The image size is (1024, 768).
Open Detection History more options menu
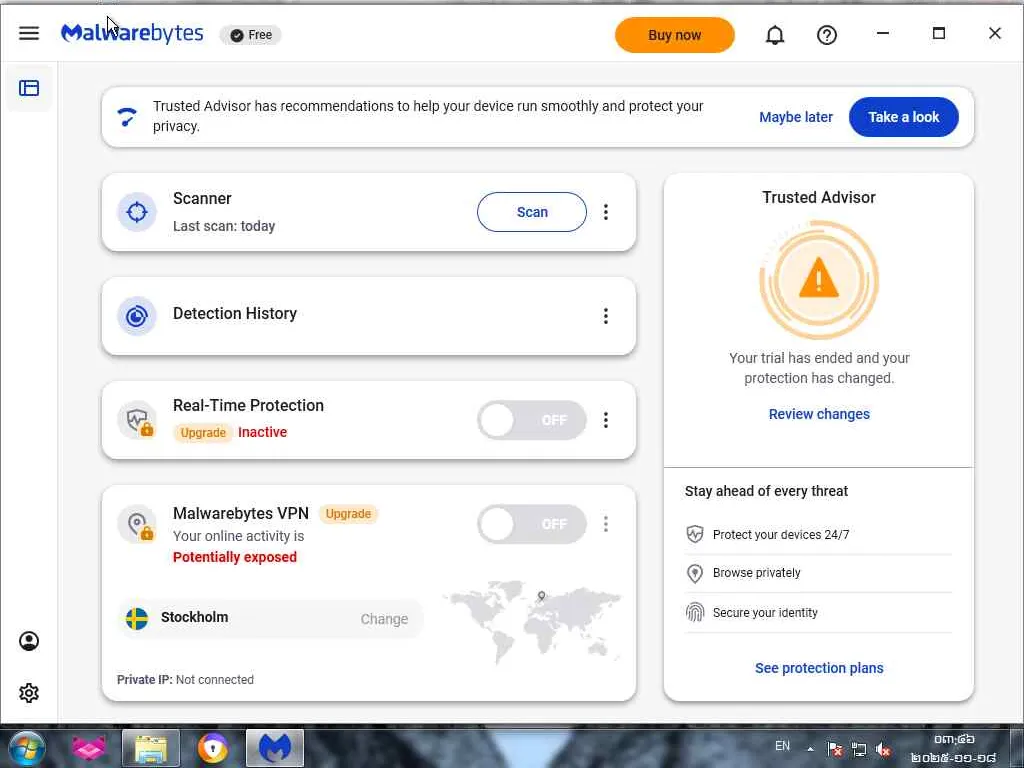tap(606, 316)
